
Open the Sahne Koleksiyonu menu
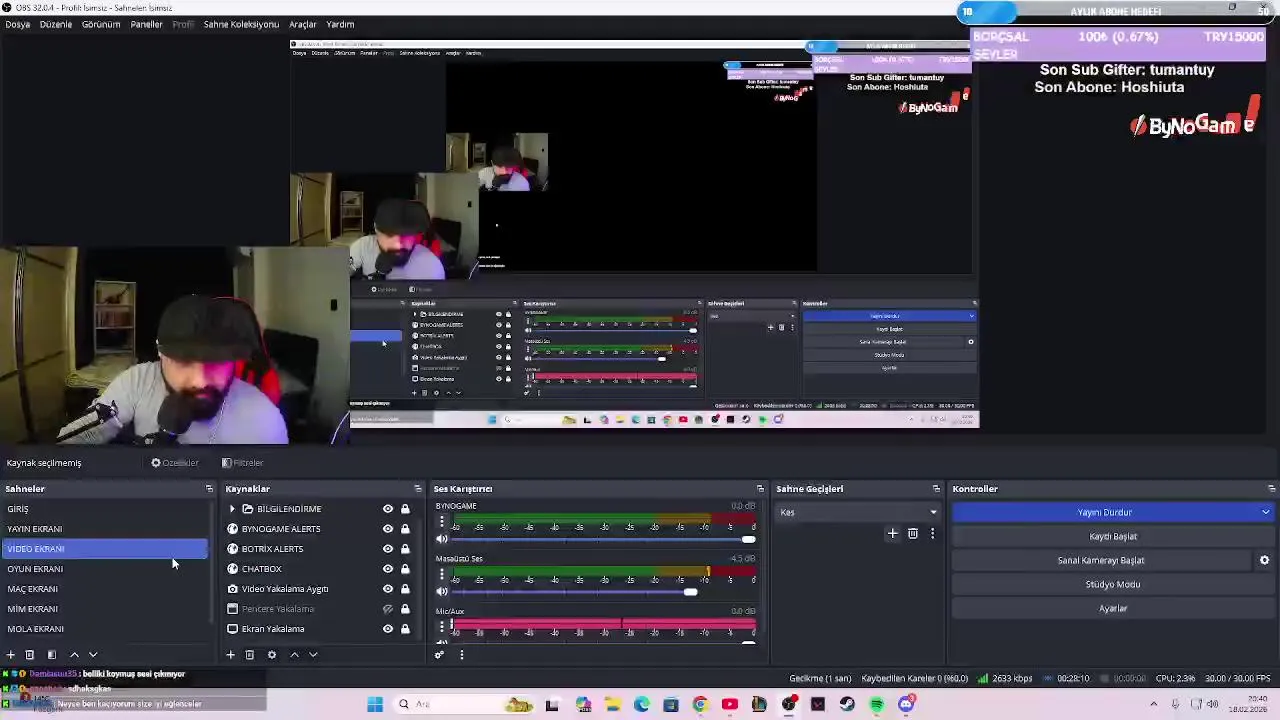pyautogui.click(x=241, y=24)
